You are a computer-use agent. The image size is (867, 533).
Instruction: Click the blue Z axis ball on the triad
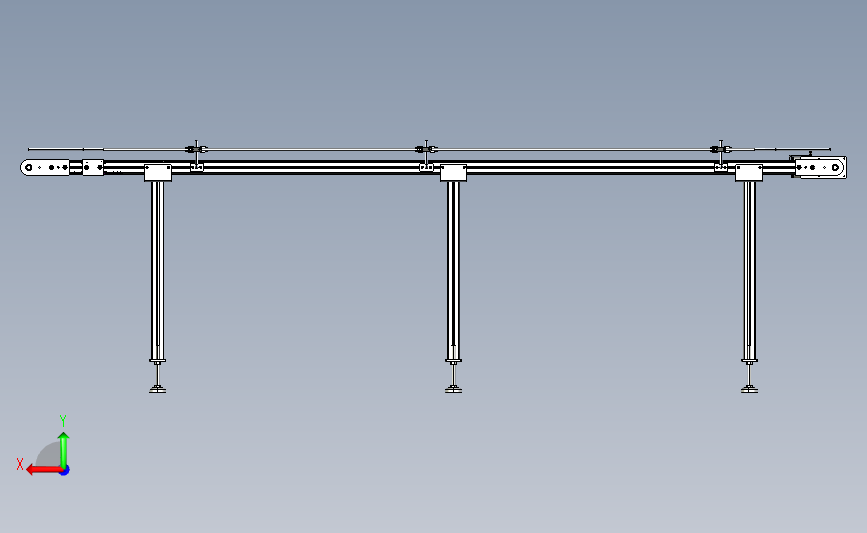tap(65, 471)
